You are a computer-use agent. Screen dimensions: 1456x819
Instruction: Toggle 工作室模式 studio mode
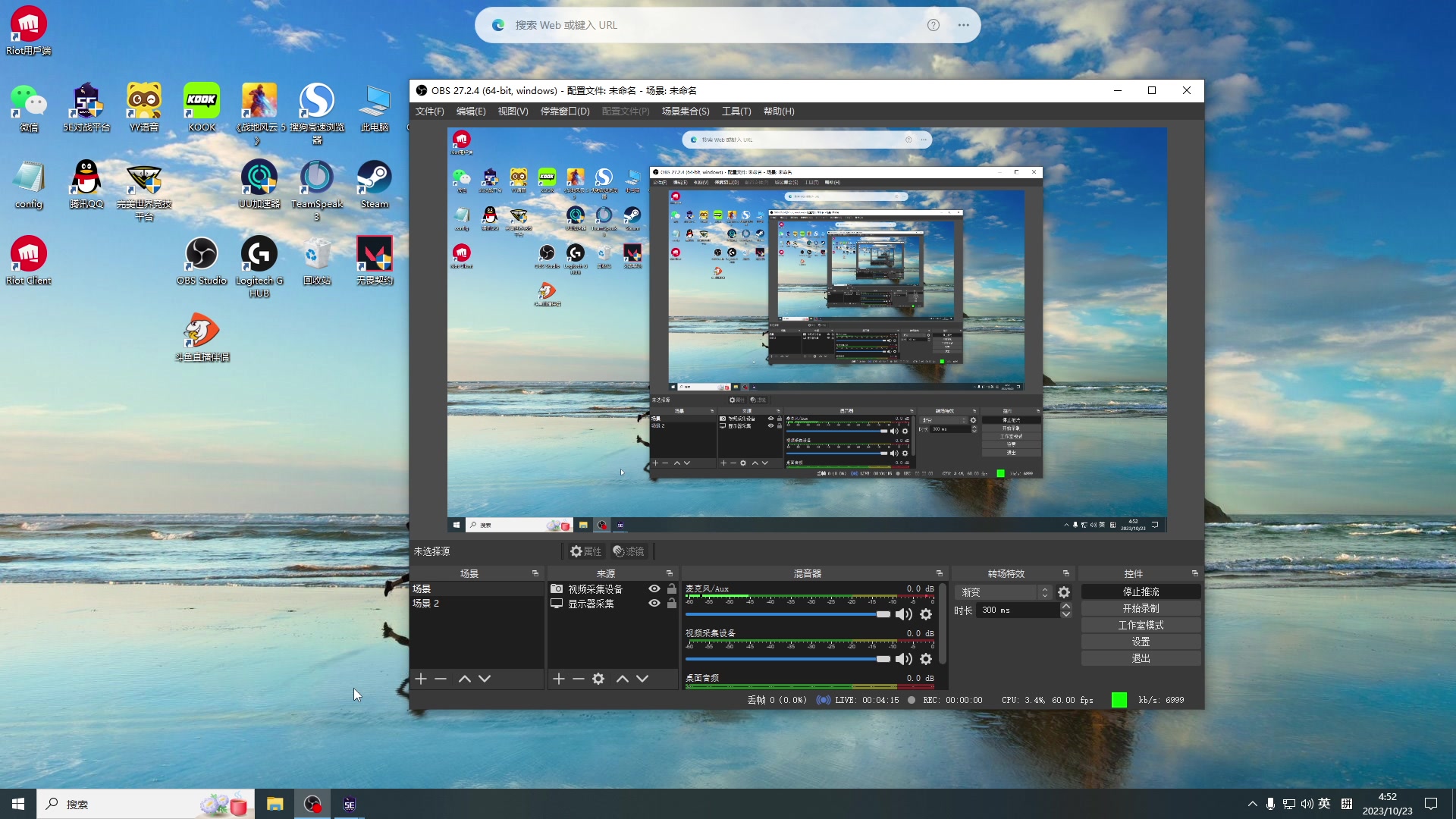tap(1141, 626)
